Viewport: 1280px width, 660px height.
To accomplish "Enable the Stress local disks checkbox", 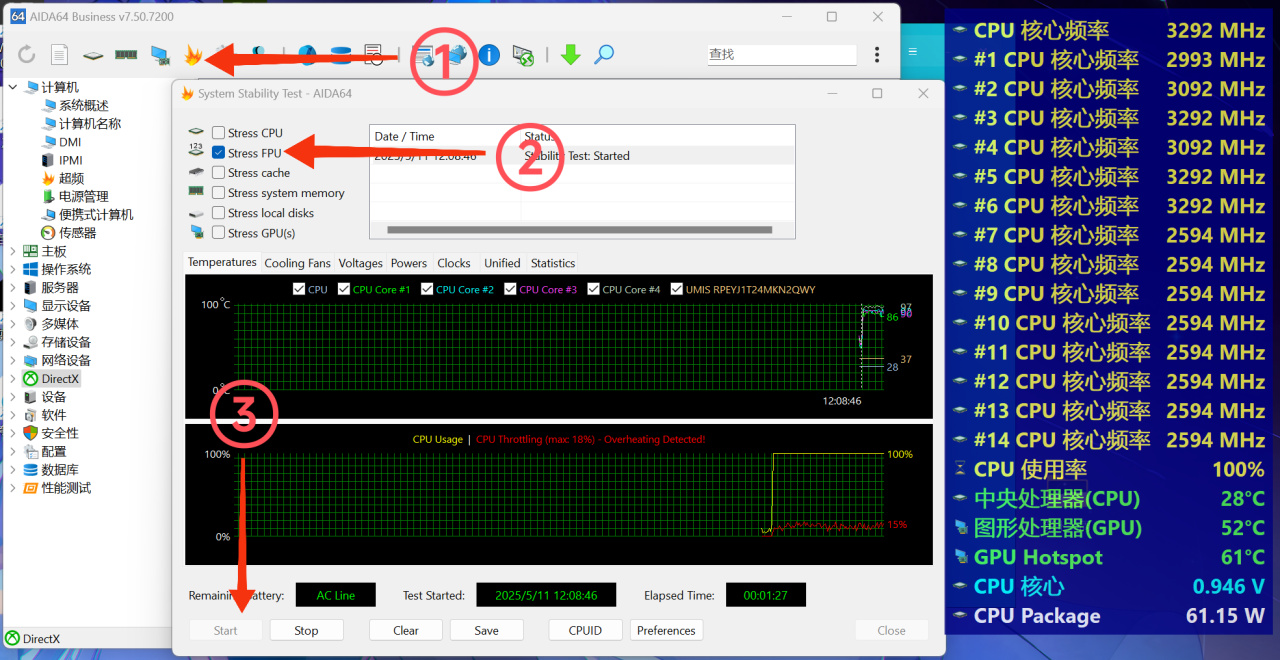I will (218, 213).
